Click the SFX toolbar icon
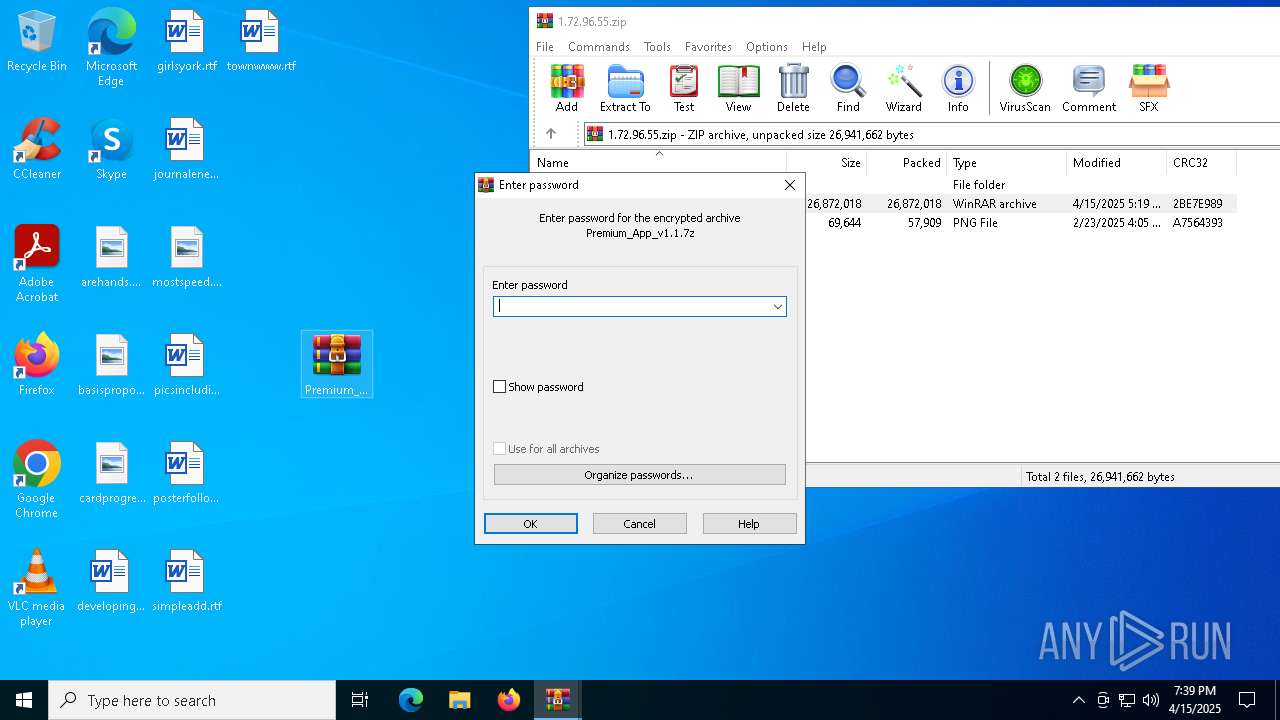This screenshot has height=720, width=1280. 1149,88
